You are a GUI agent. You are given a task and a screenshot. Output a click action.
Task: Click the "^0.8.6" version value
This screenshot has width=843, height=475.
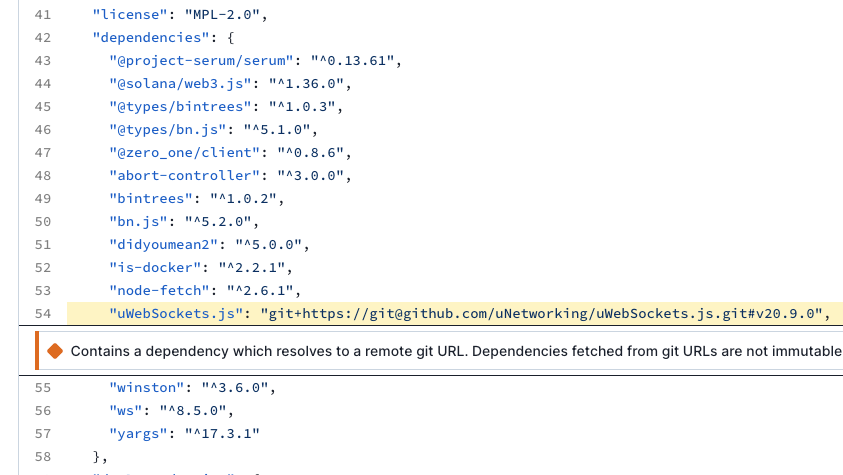[x=311, y=153]
